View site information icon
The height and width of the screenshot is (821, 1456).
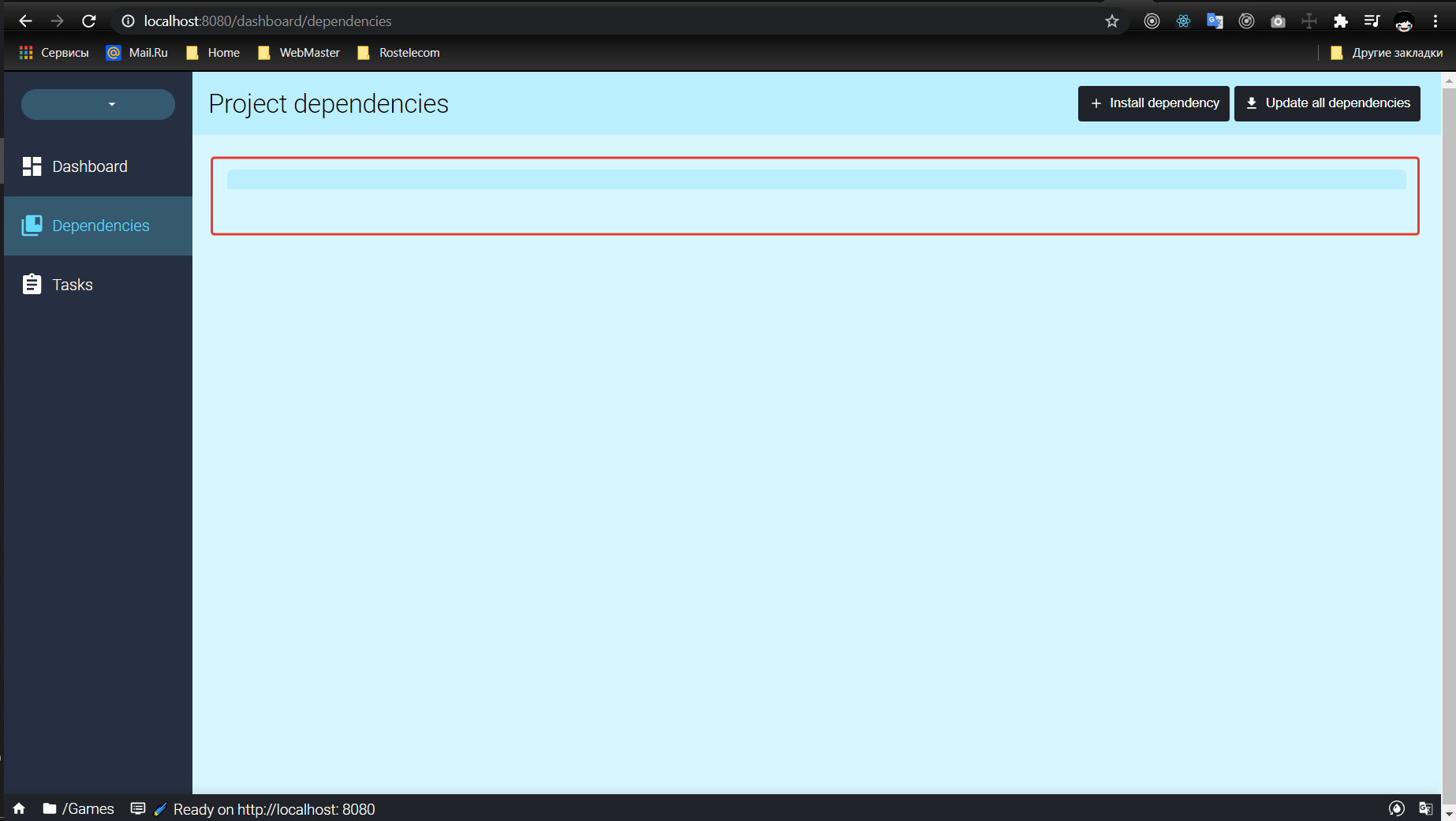coord(128,21)
